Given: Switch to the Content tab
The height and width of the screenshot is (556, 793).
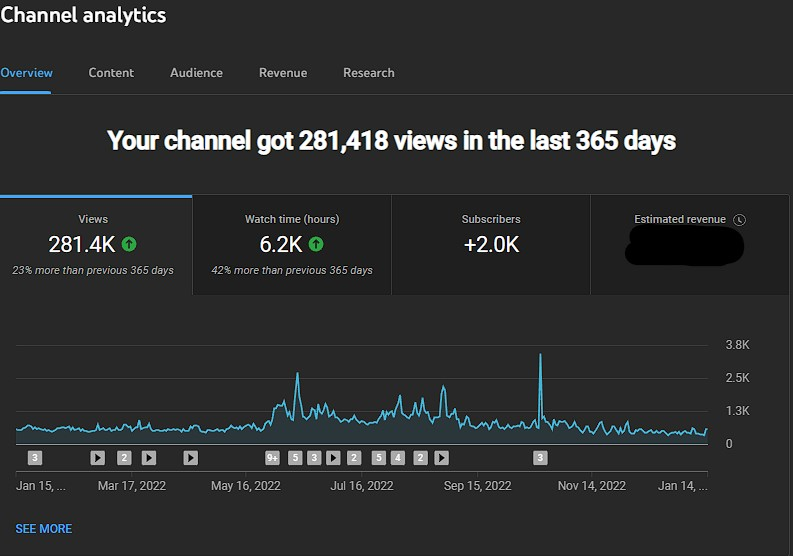Looking at the screenshot, I should click(x=111, y=73).
